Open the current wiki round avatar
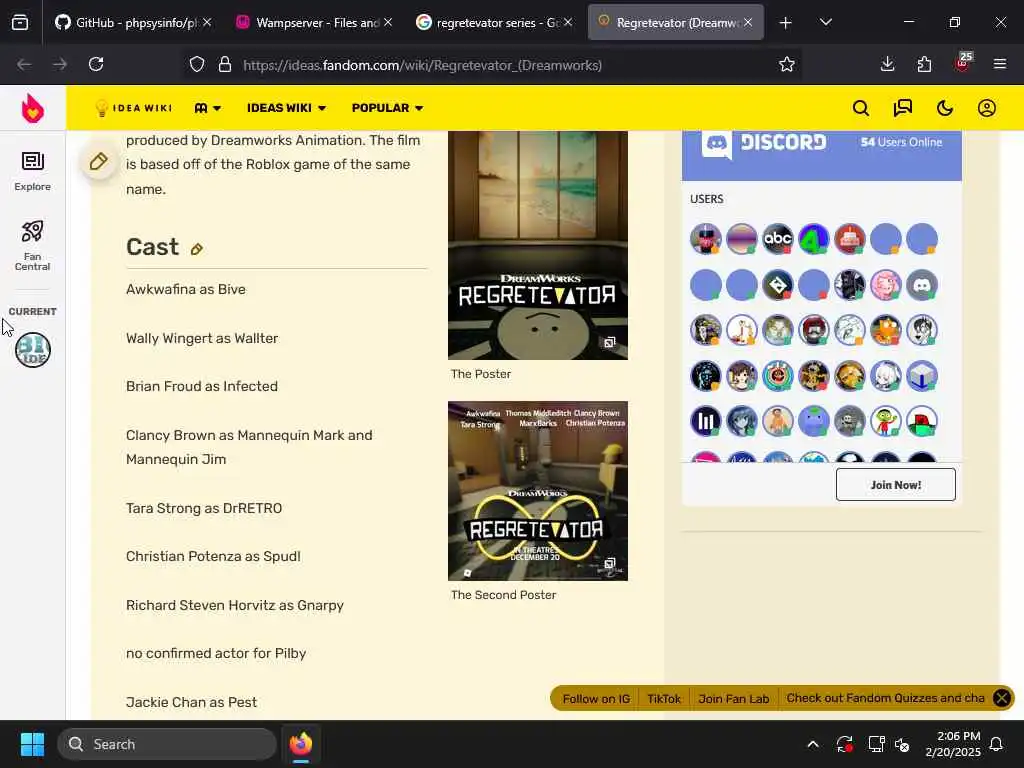 tap(33, 350)
